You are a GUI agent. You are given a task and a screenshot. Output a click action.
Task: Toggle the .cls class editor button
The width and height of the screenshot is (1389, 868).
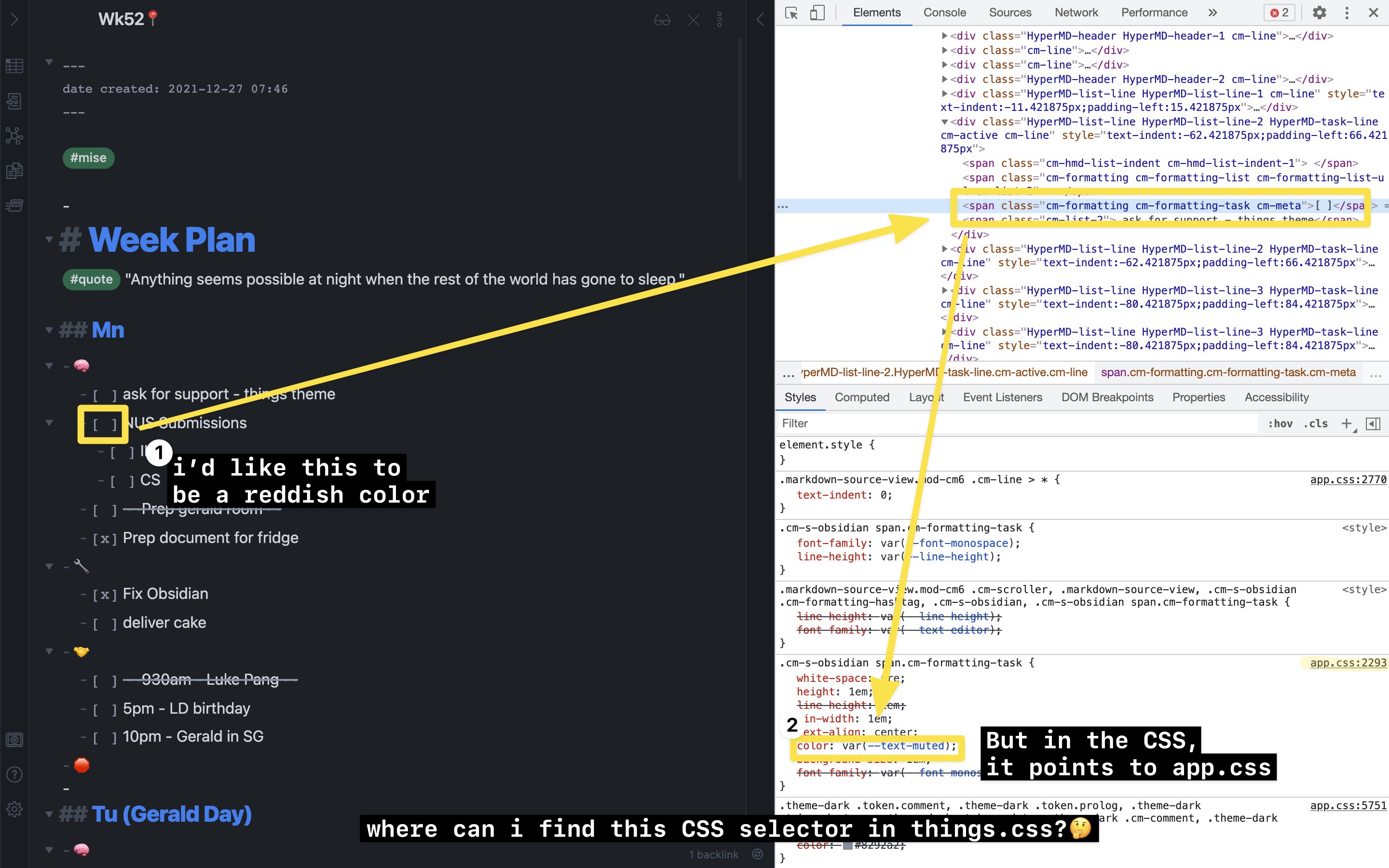pos(1316,424)
